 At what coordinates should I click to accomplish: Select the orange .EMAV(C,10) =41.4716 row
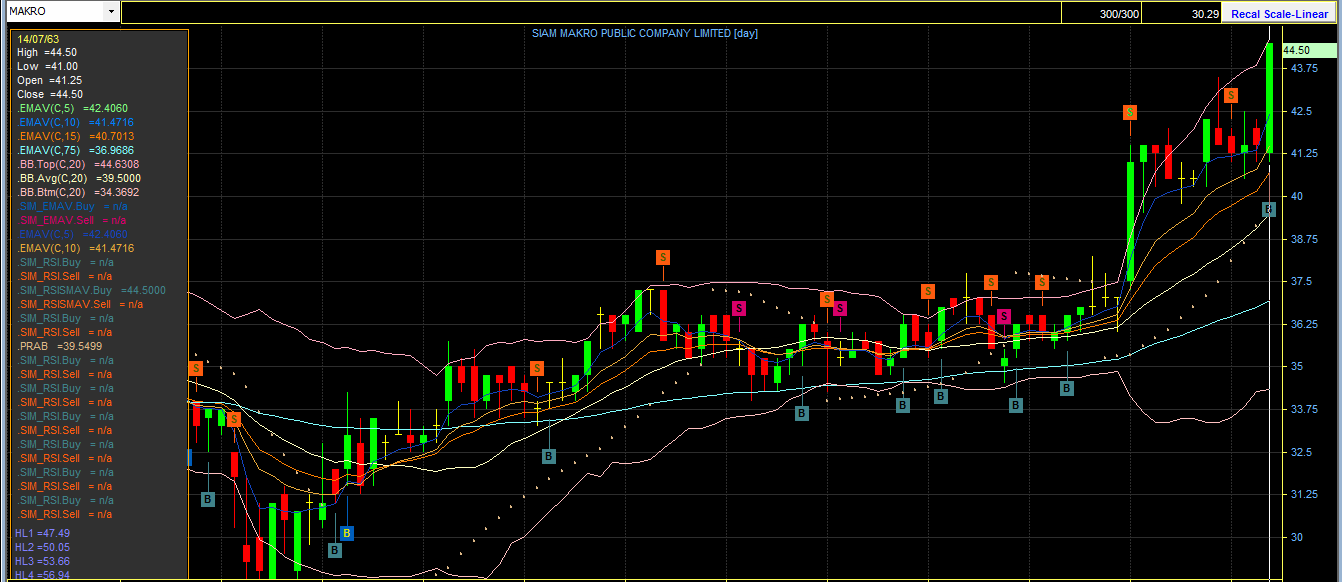(x=75, y=248)
